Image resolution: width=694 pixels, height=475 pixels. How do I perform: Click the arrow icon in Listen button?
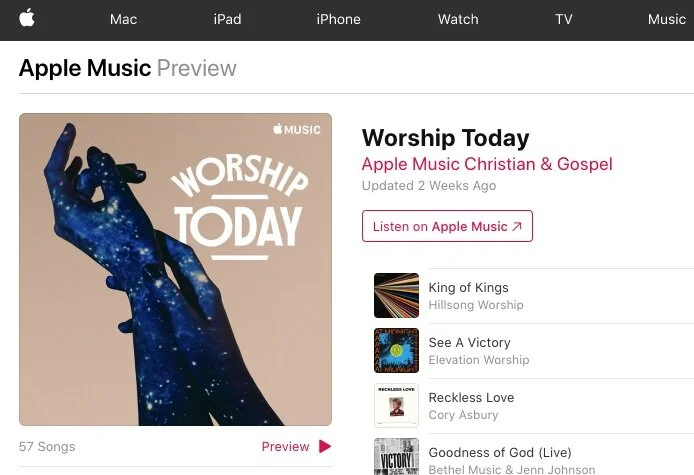(x=517, y=226)
